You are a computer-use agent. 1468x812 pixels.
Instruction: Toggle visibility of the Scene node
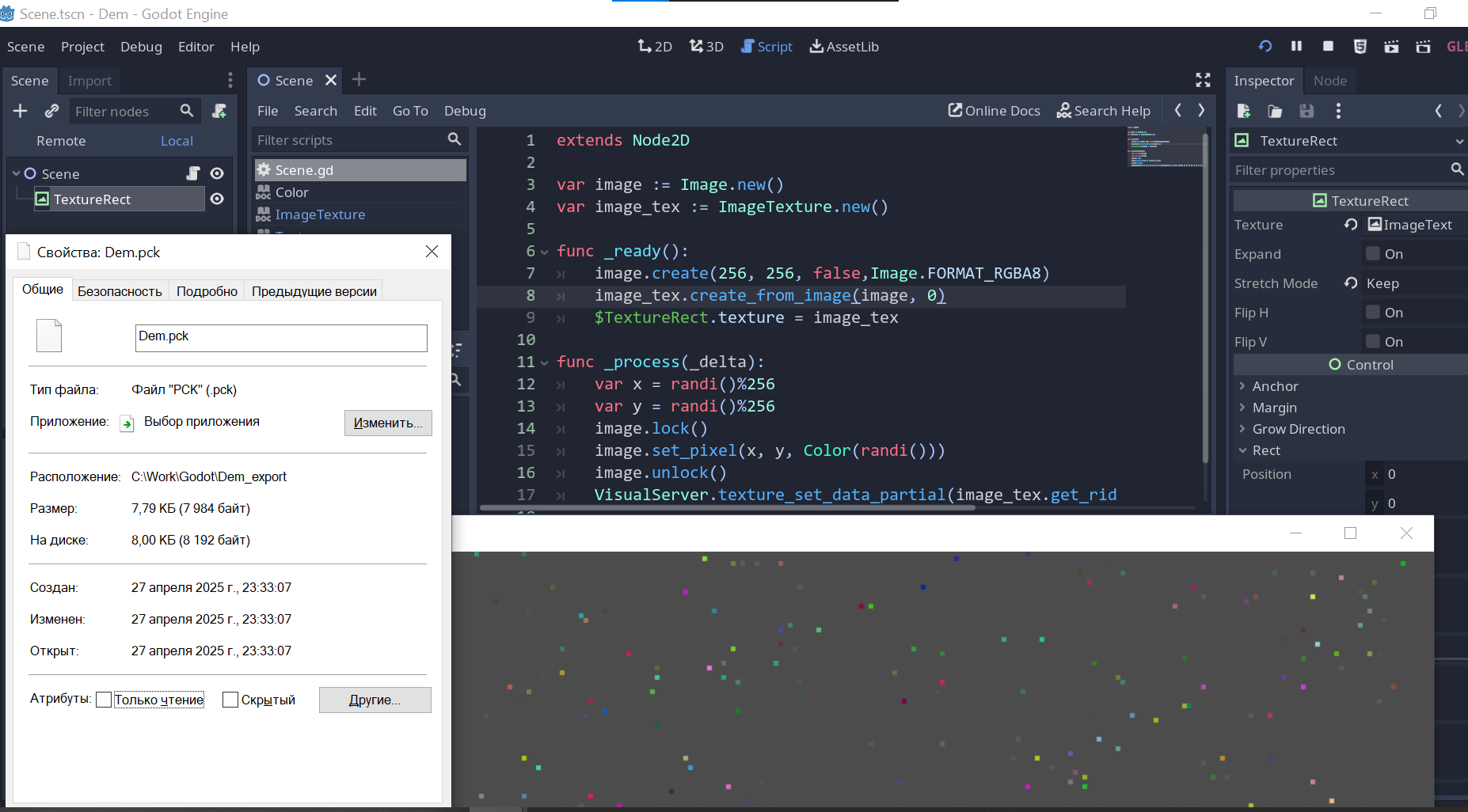(217, 173)
